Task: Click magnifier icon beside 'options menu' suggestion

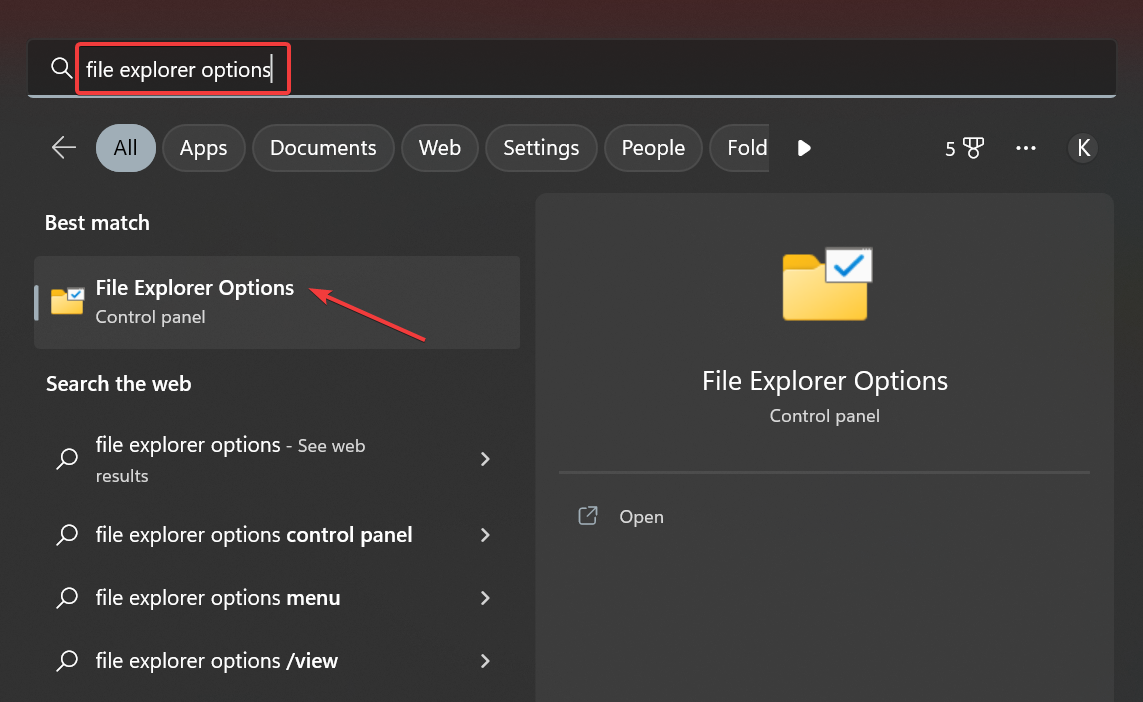Action: [x=67, y=598]
